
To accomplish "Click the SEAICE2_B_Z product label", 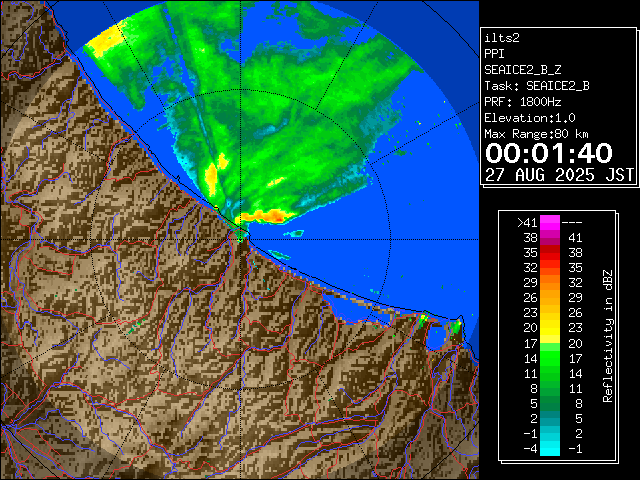I will click(x=526, y=70).
